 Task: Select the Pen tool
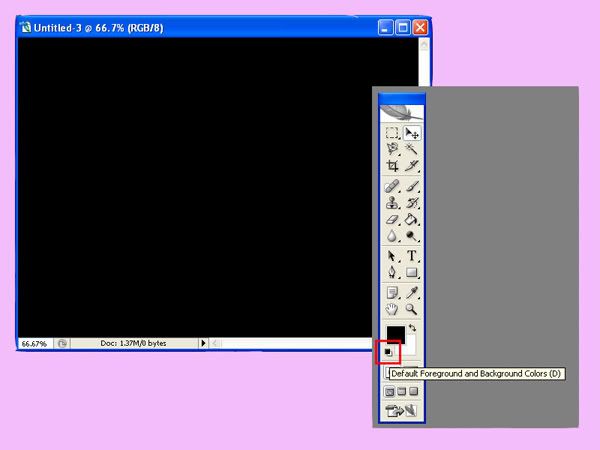[x=393, y=273]
